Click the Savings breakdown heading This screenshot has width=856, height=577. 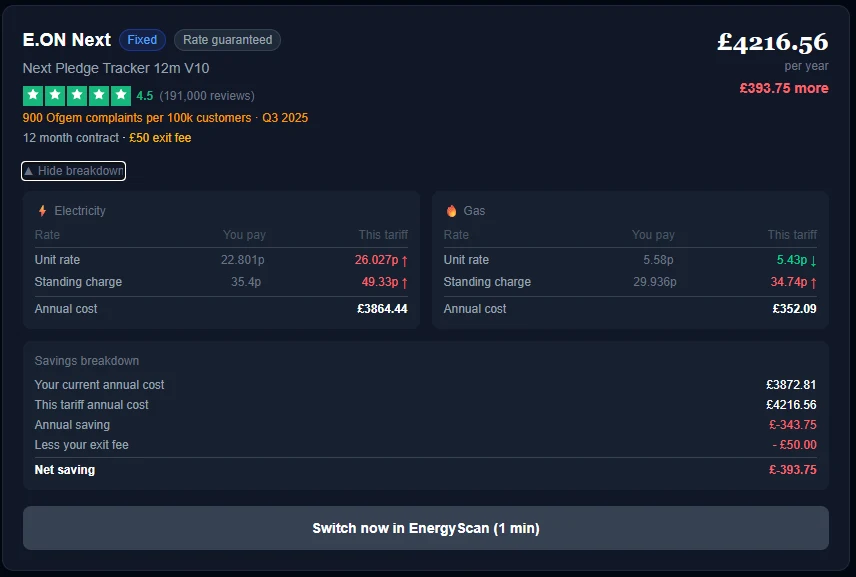[x=87, y=361]
